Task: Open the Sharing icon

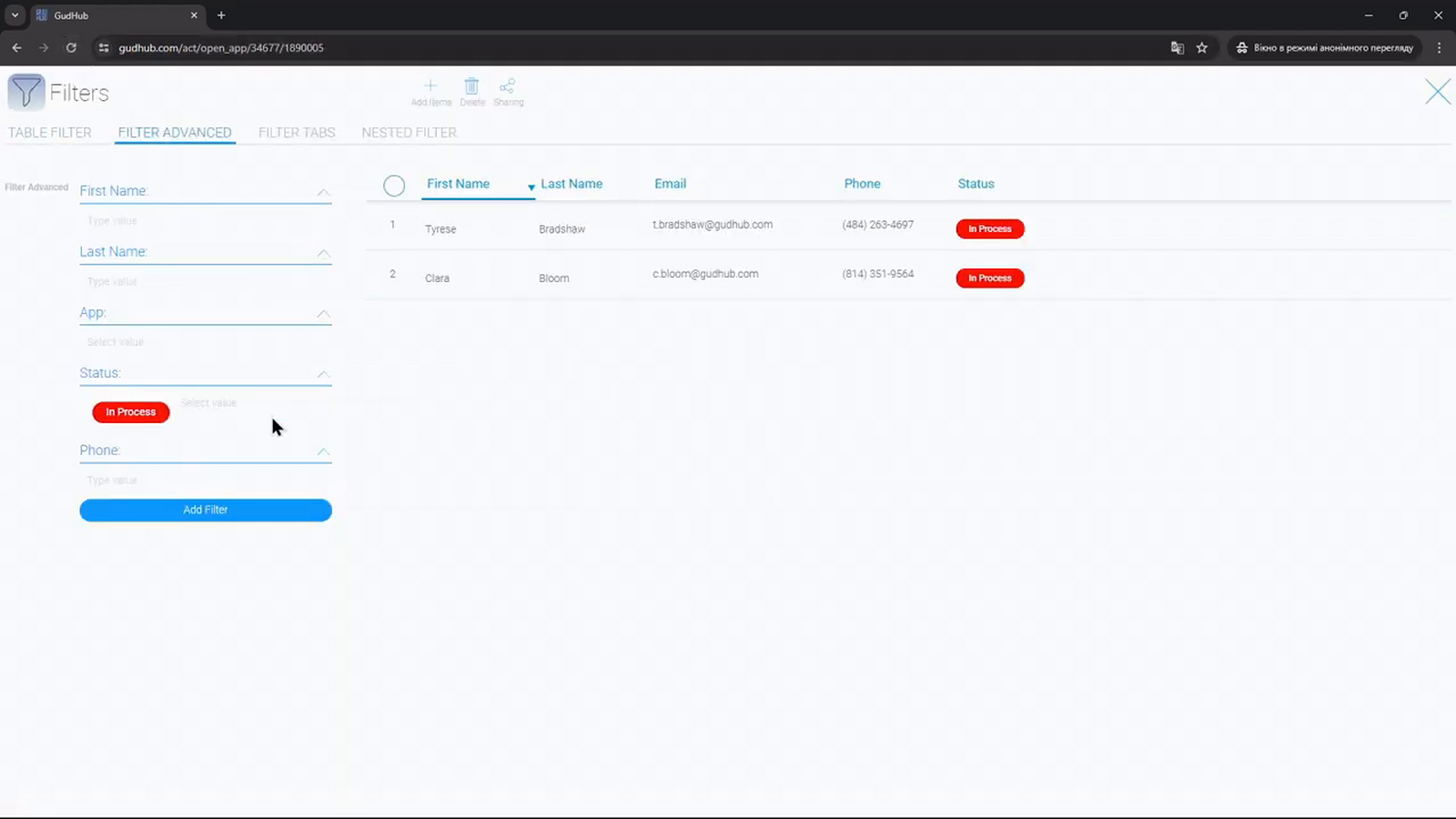Action: 508,86
